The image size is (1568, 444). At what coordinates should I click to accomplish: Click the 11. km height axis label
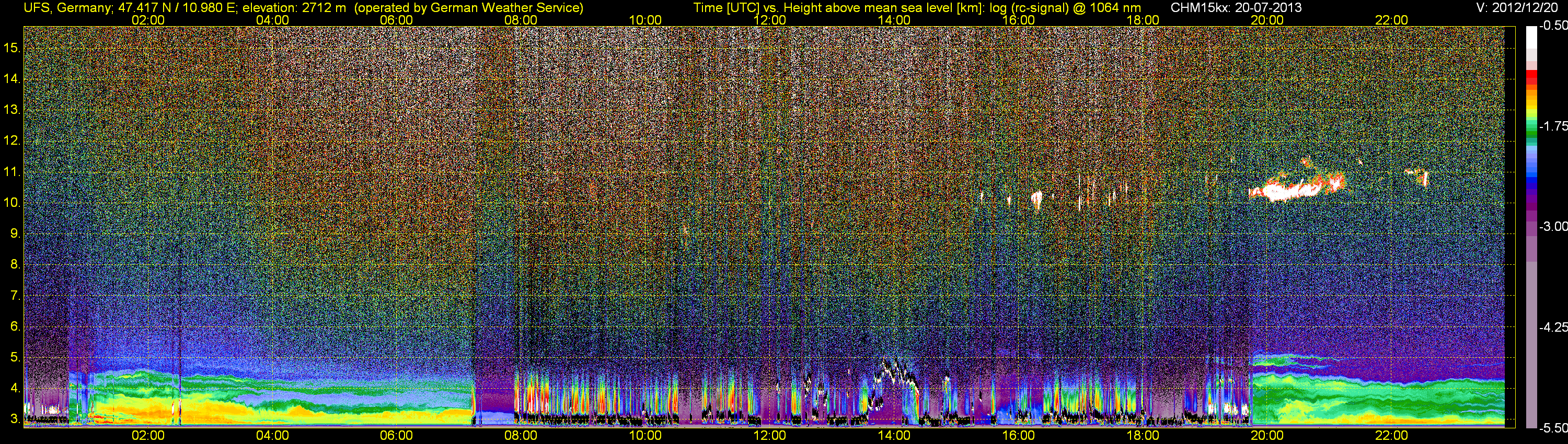12,172
